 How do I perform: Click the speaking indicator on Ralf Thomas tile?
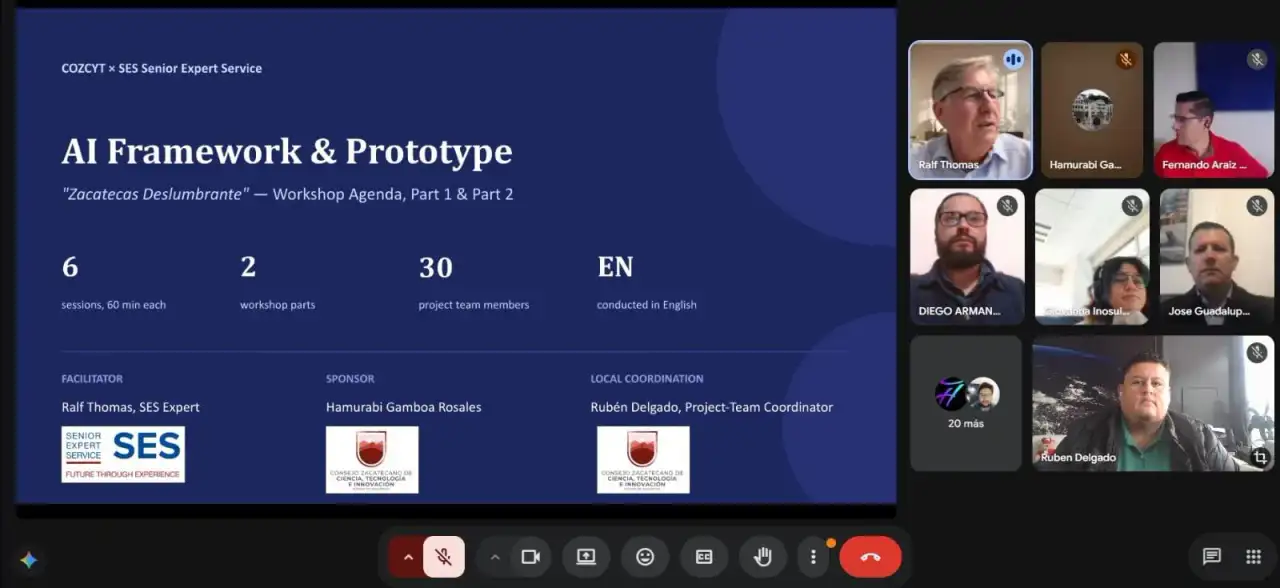pyautogui.click(x=1013, y=59)
